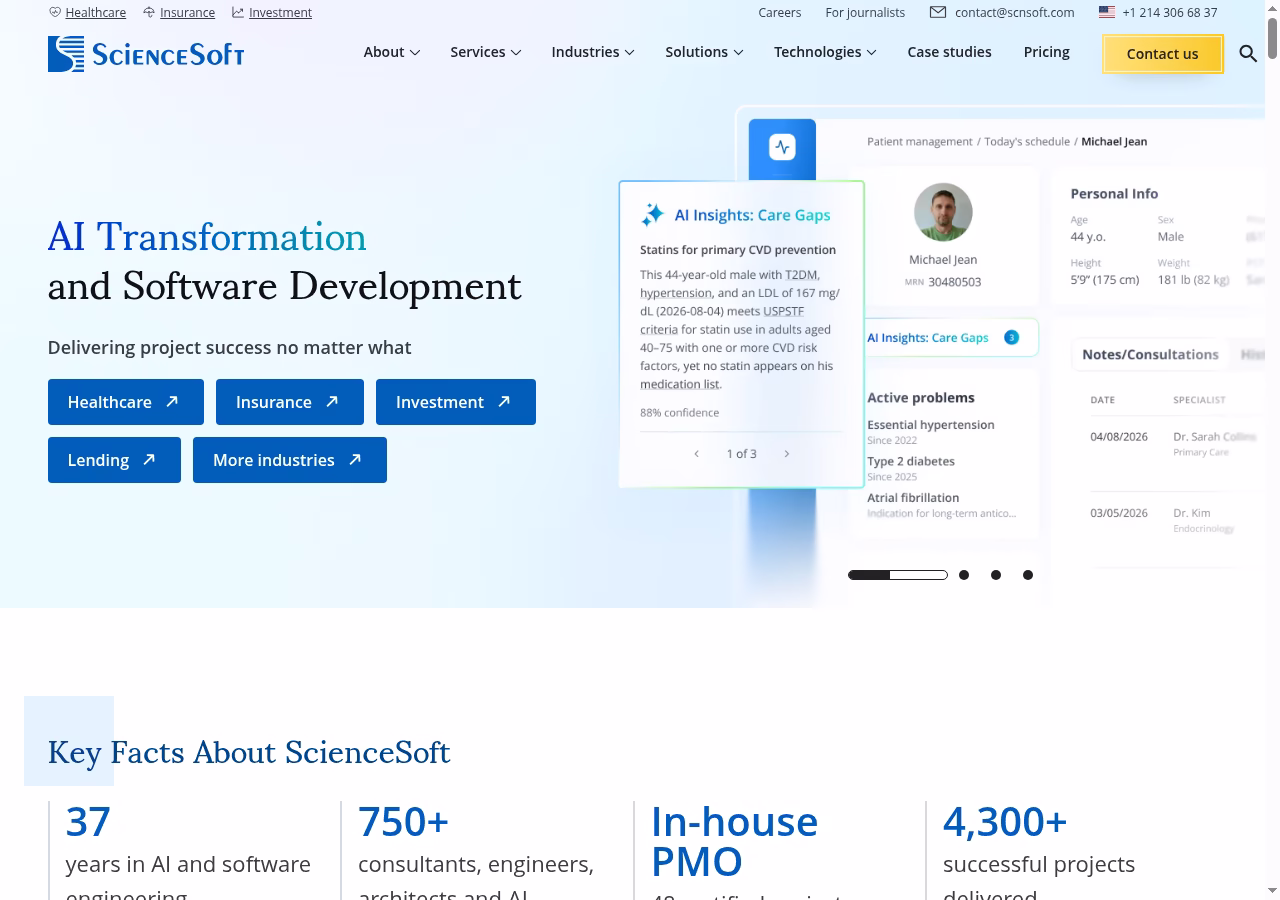Click the US flag icon
The height and width of the screenshot is (900, 1280).
pyautogui.click(x=1107, y=12)
